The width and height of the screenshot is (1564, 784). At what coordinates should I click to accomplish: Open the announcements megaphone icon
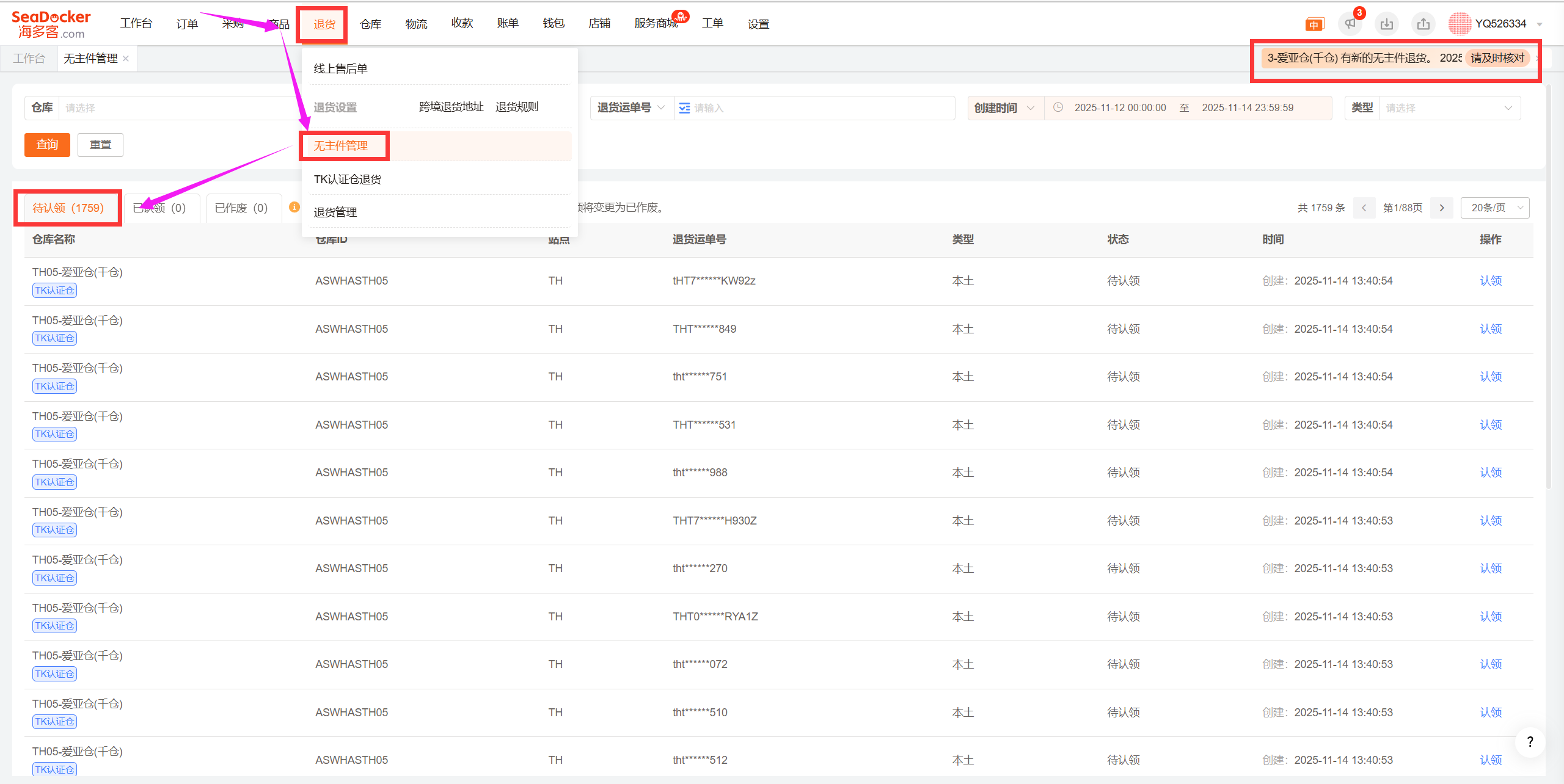pos(1350,24)
